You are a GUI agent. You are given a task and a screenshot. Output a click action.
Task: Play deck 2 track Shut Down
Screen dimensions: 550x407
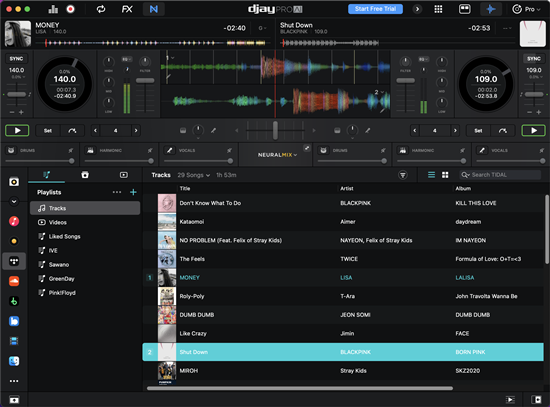pos(534,131)
